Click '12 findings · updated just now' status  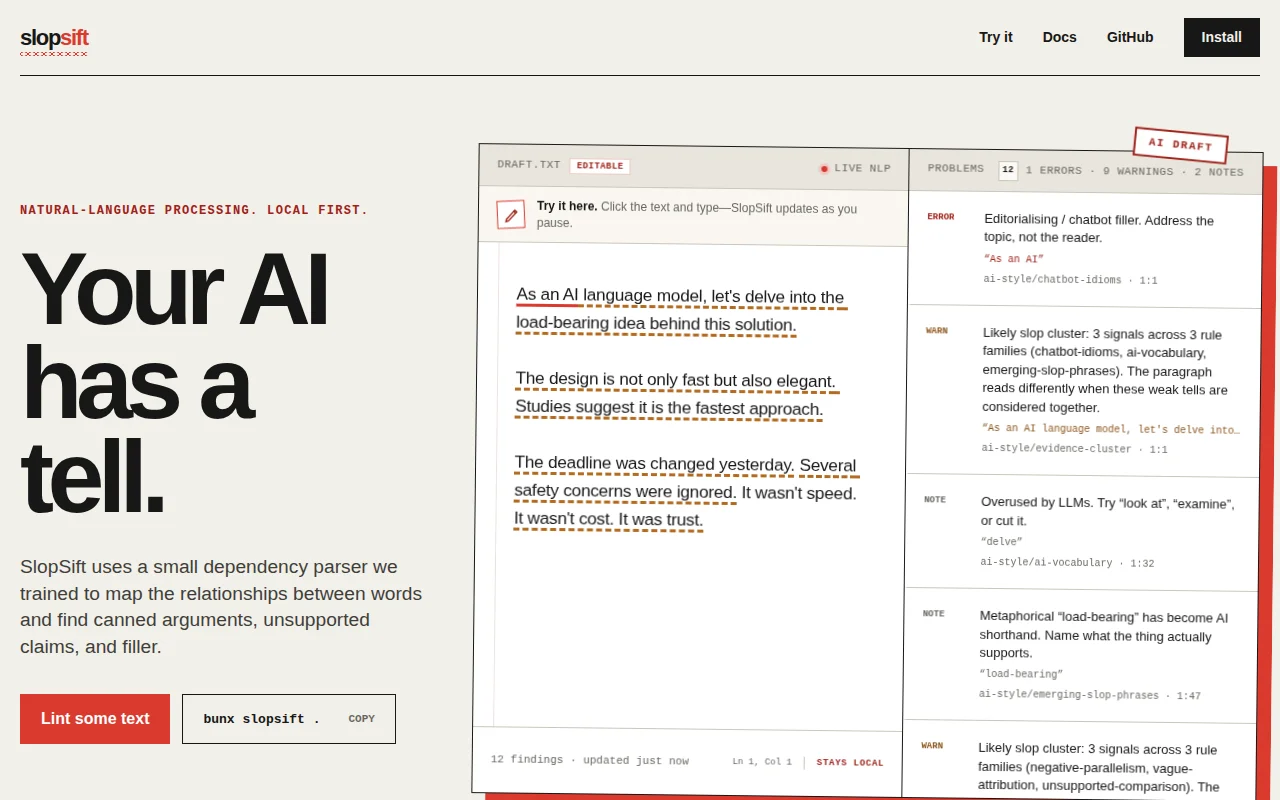point(589,760)
